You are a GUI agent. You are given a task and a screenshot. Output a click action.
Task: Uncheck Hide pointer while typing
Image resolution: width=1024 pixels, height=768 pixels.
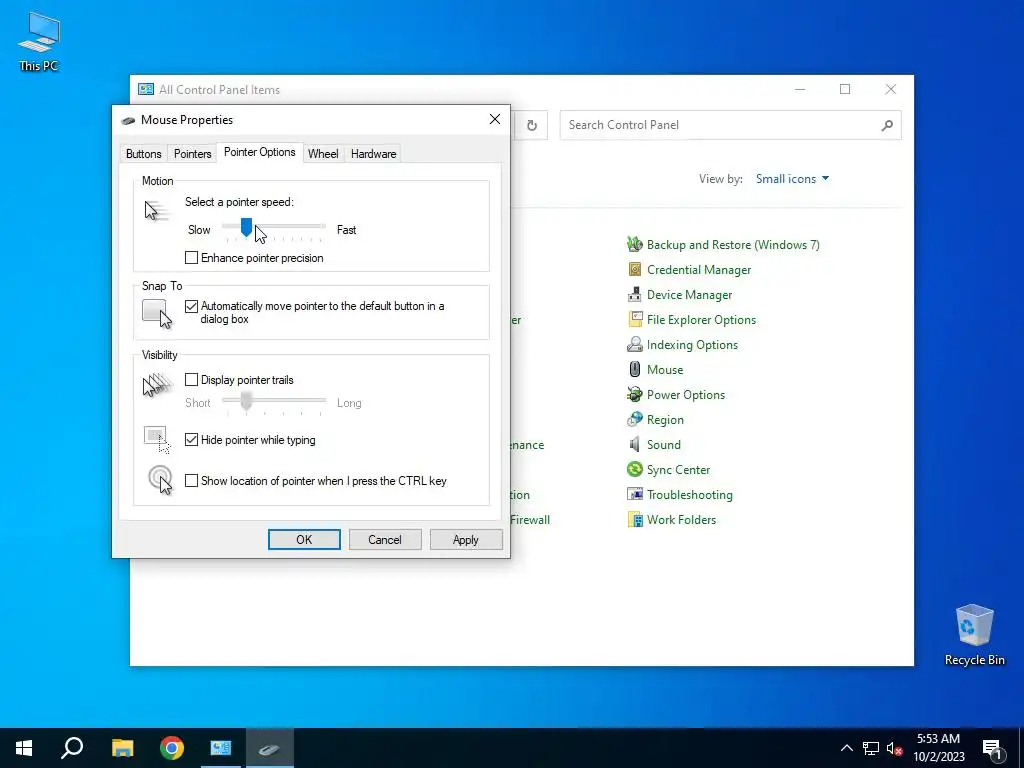coord(191,440)
